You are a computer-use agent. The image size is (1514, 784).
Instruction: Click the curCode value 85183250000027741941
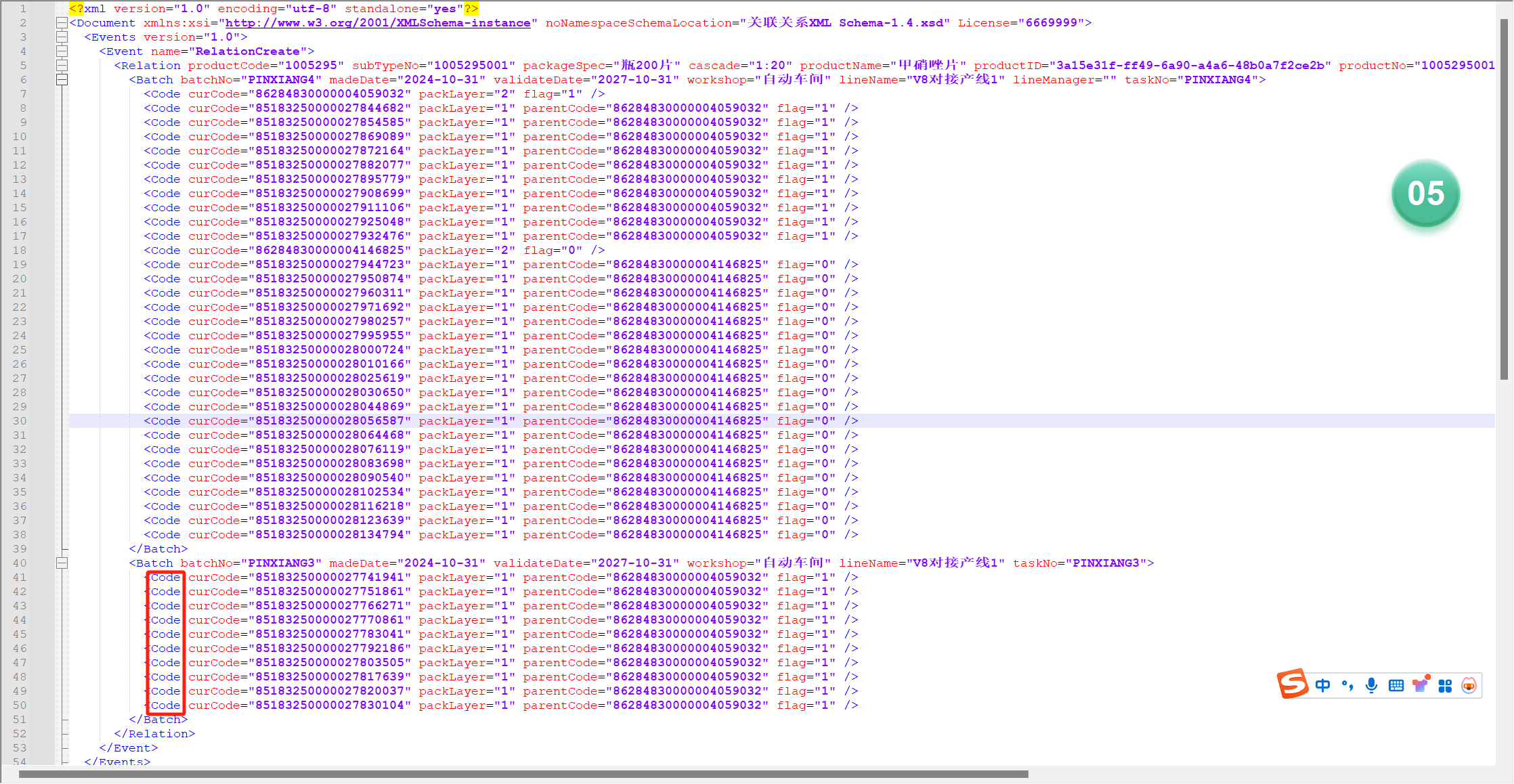click(x=330, y=578)
